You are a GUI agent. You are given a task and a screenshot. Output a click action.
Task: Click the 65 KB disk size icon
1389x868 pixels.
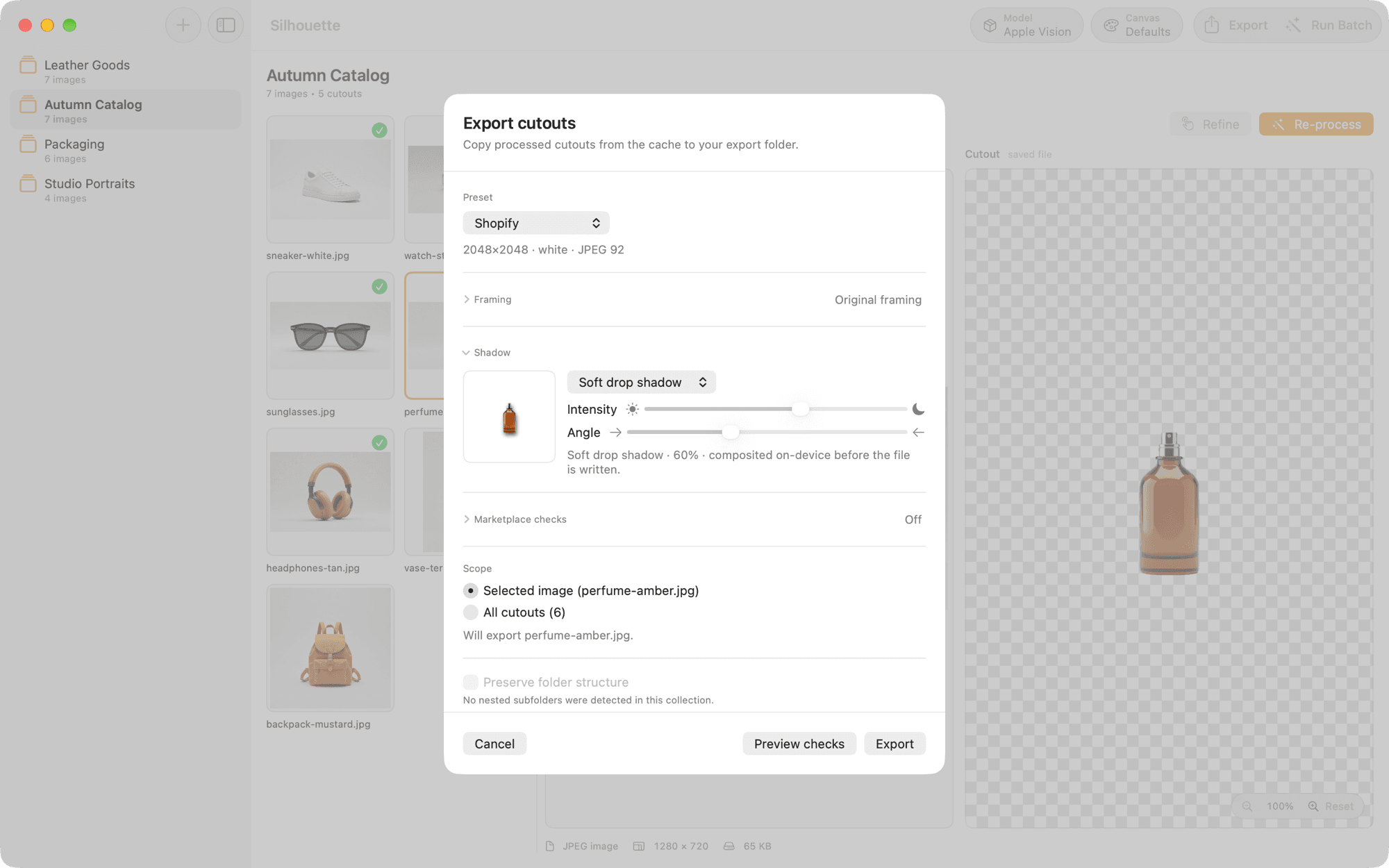[x=729, y=846]
